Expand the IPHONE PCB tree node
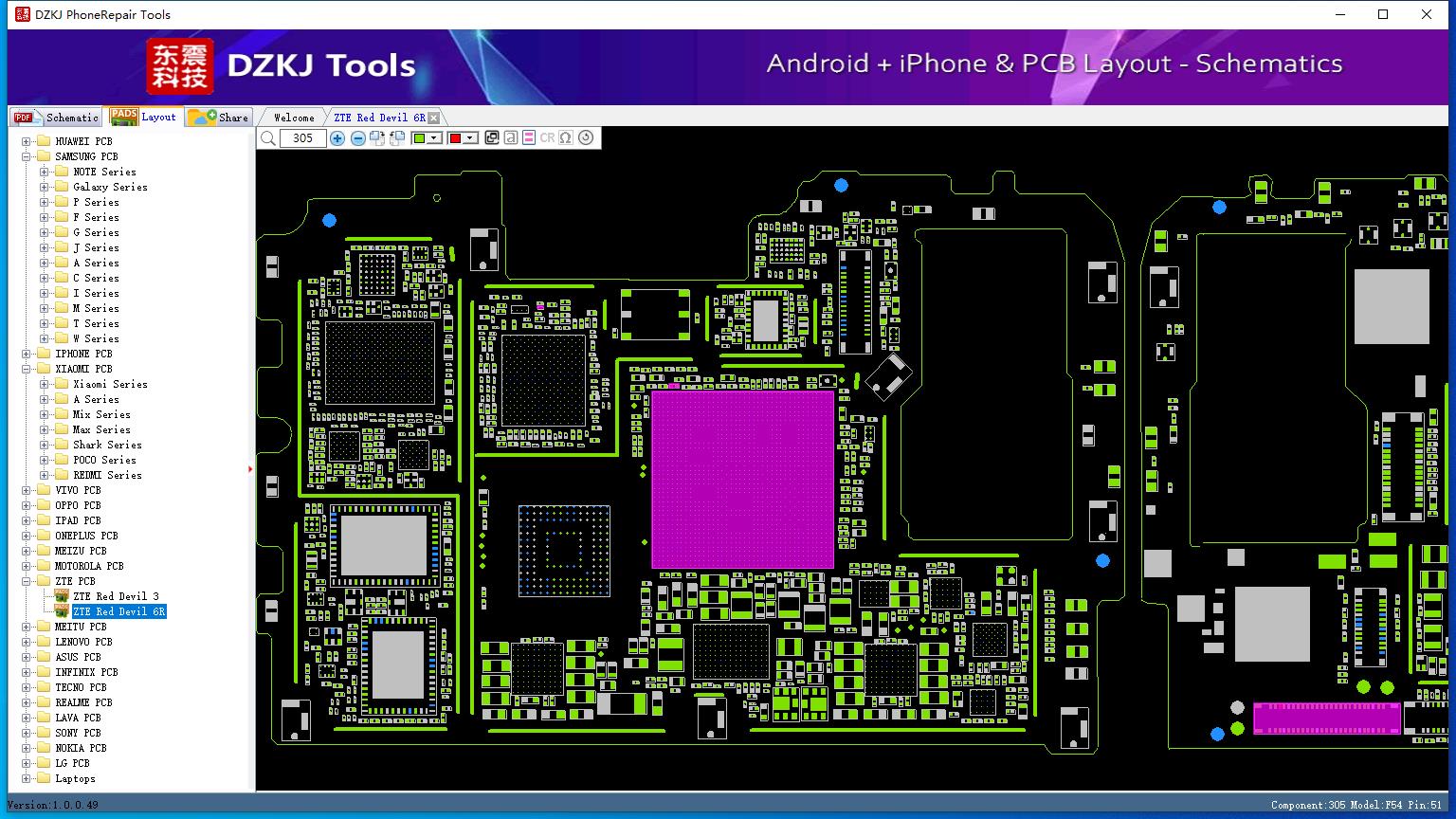This screenshot has width=1456, height=819. point(26,354)
